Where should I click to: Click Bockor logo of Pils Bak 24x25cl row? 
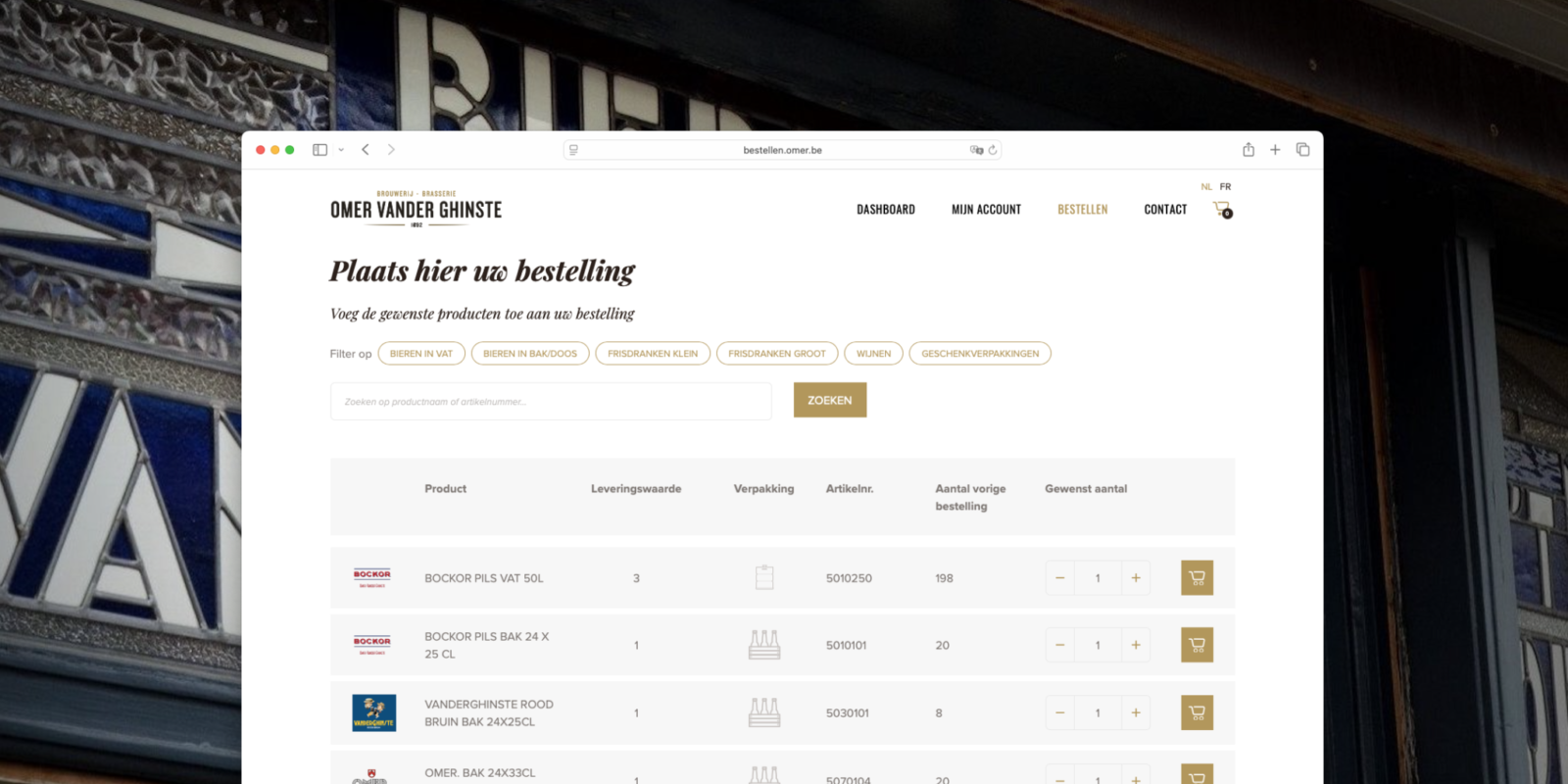click(372, 645)
